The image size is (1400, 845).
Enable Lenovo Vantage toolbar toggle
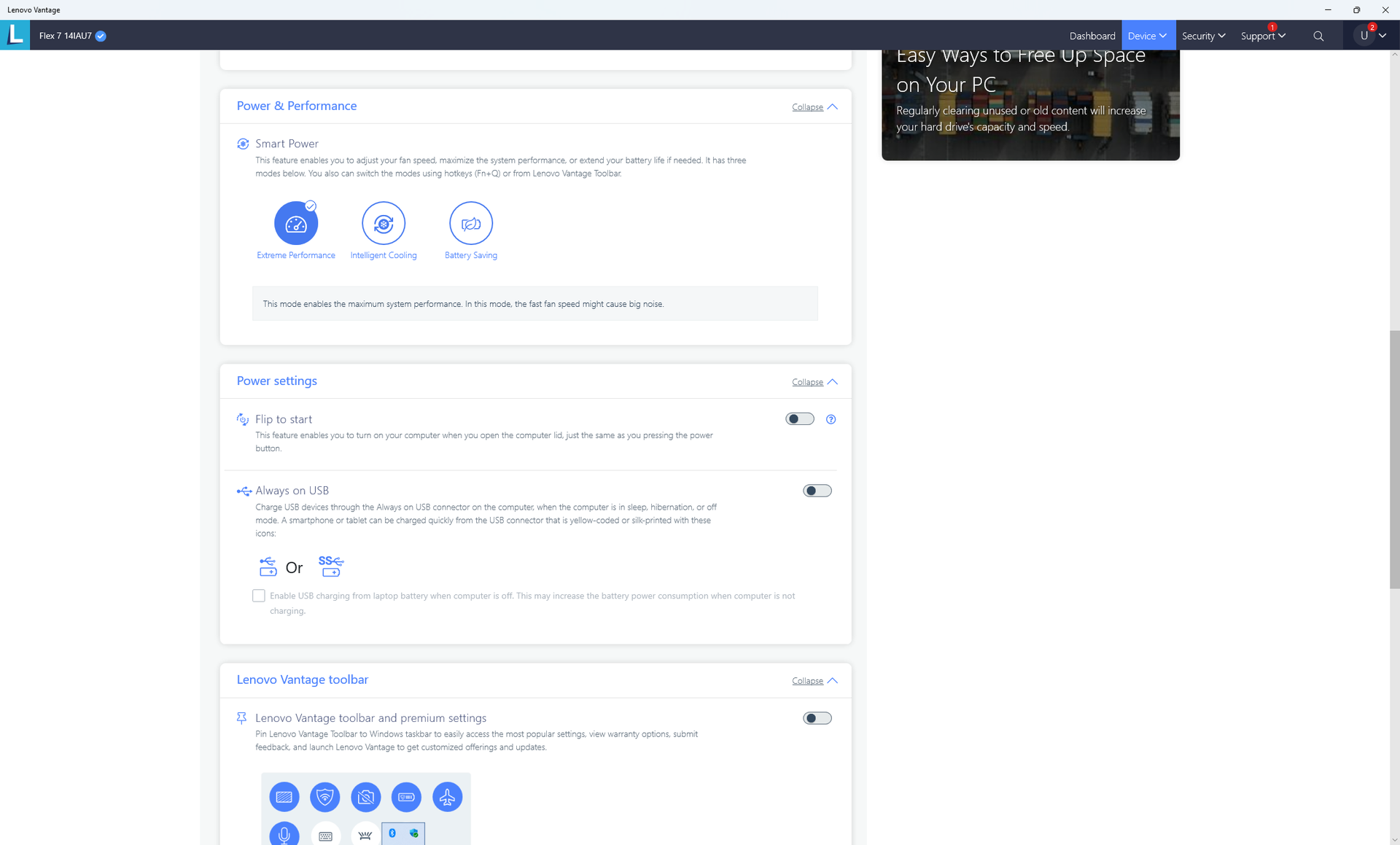(x=817, y=718)
